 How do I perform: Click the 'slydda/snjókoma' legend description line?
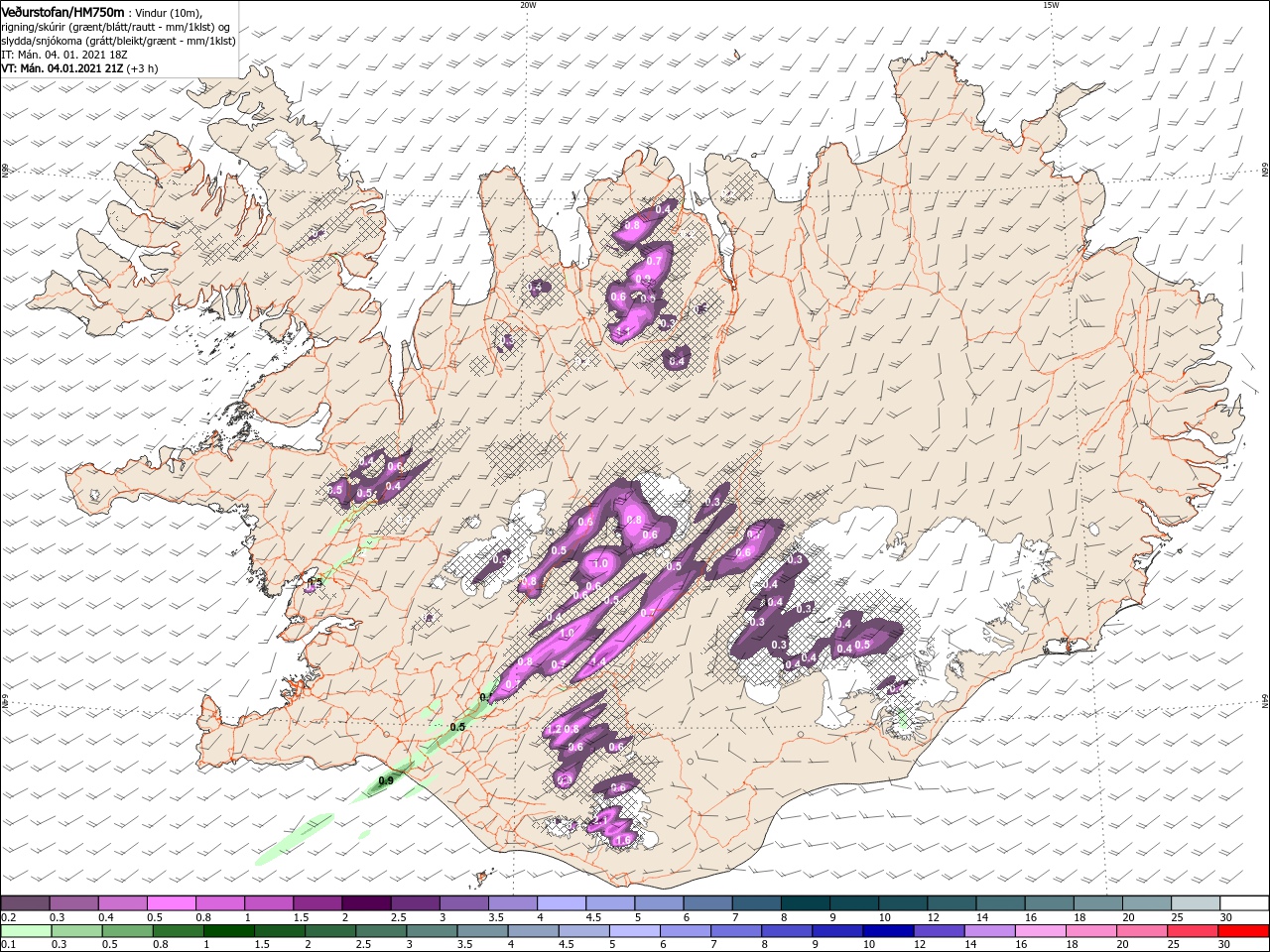116,41
